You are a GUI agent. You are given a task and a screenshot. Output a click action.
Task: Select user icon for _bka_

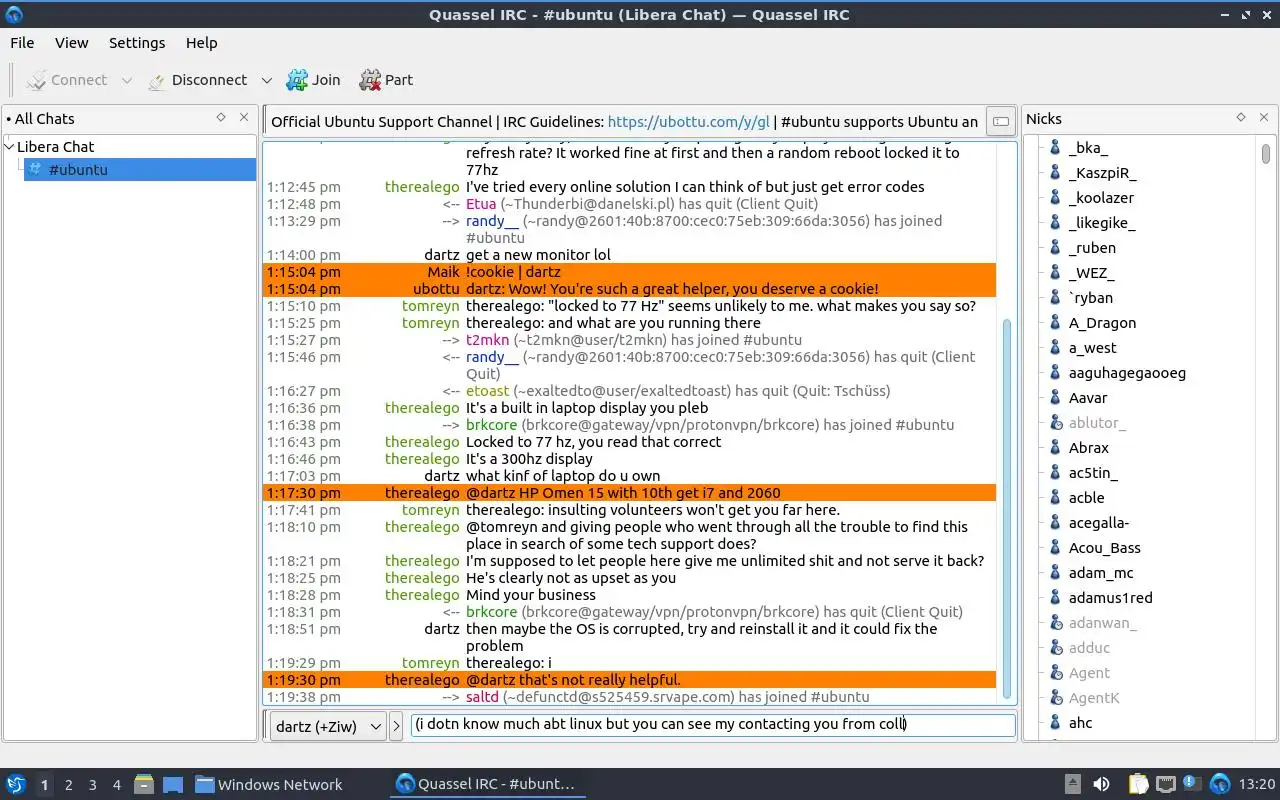(1054, 148)
